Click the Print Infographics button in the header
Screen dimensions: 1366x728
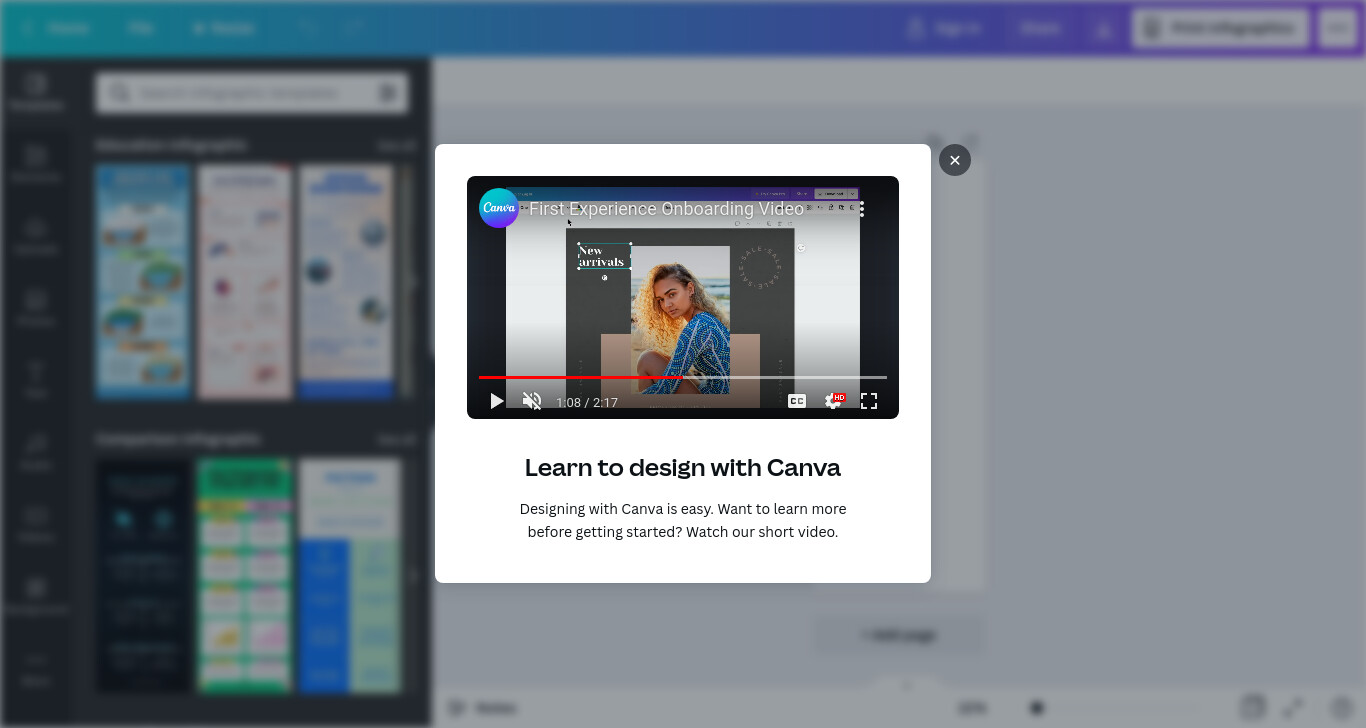(1220, 28)
